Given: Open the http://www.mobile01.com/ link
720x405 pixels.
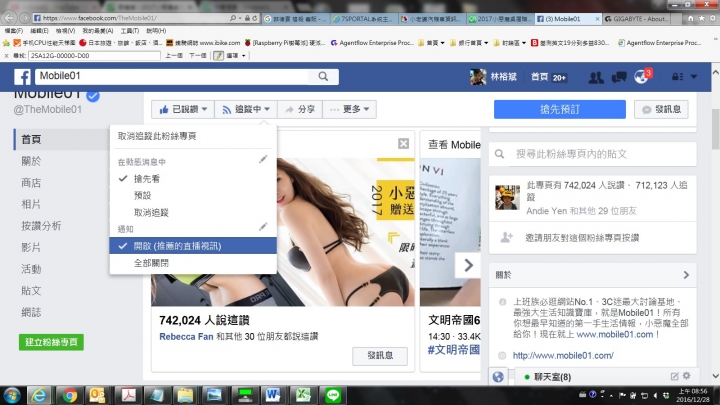Looking at the screenshot, I should coord(563,355).
